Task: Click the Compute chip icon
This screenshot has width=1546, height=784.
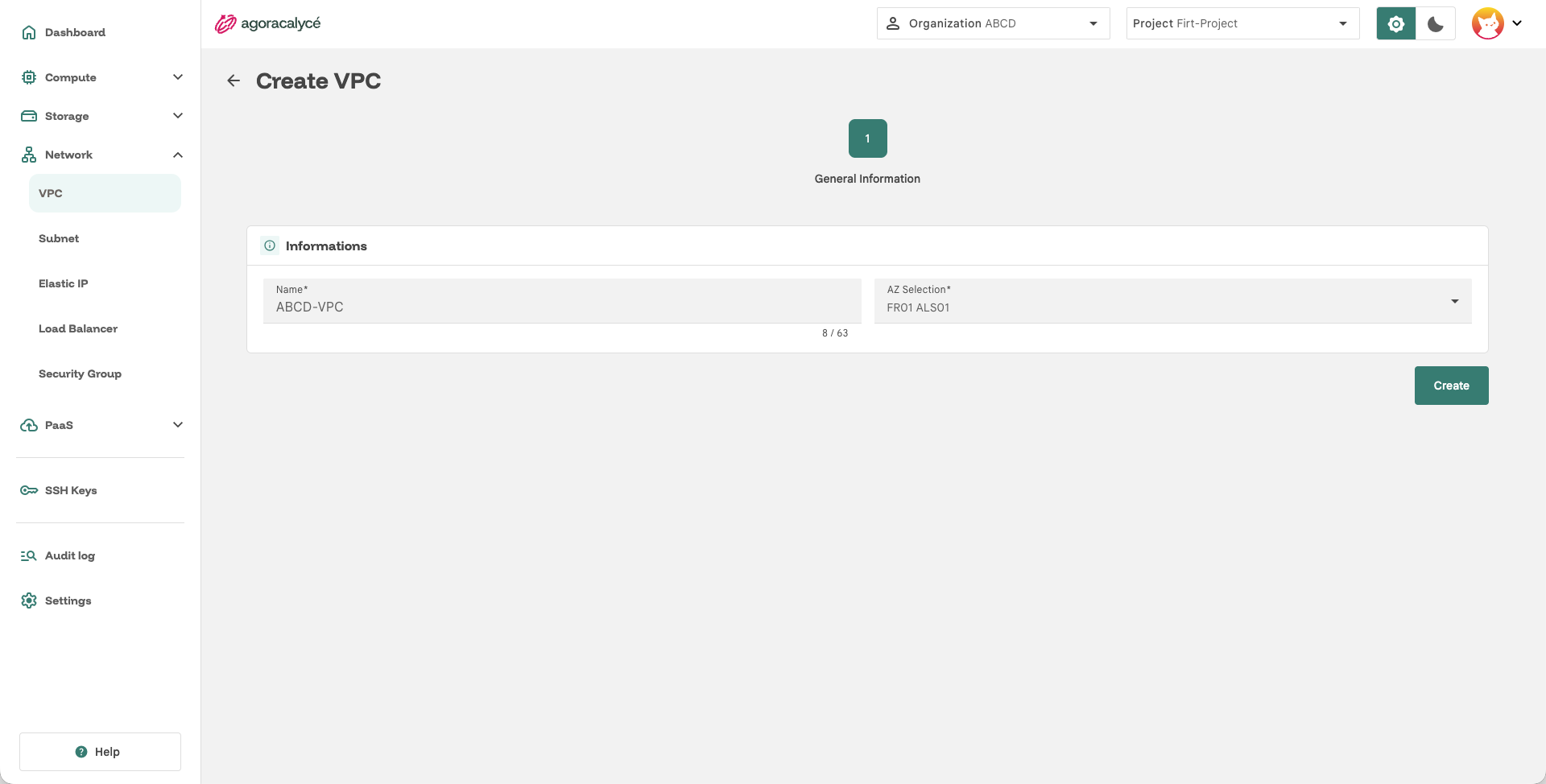Action: point(29,77)
